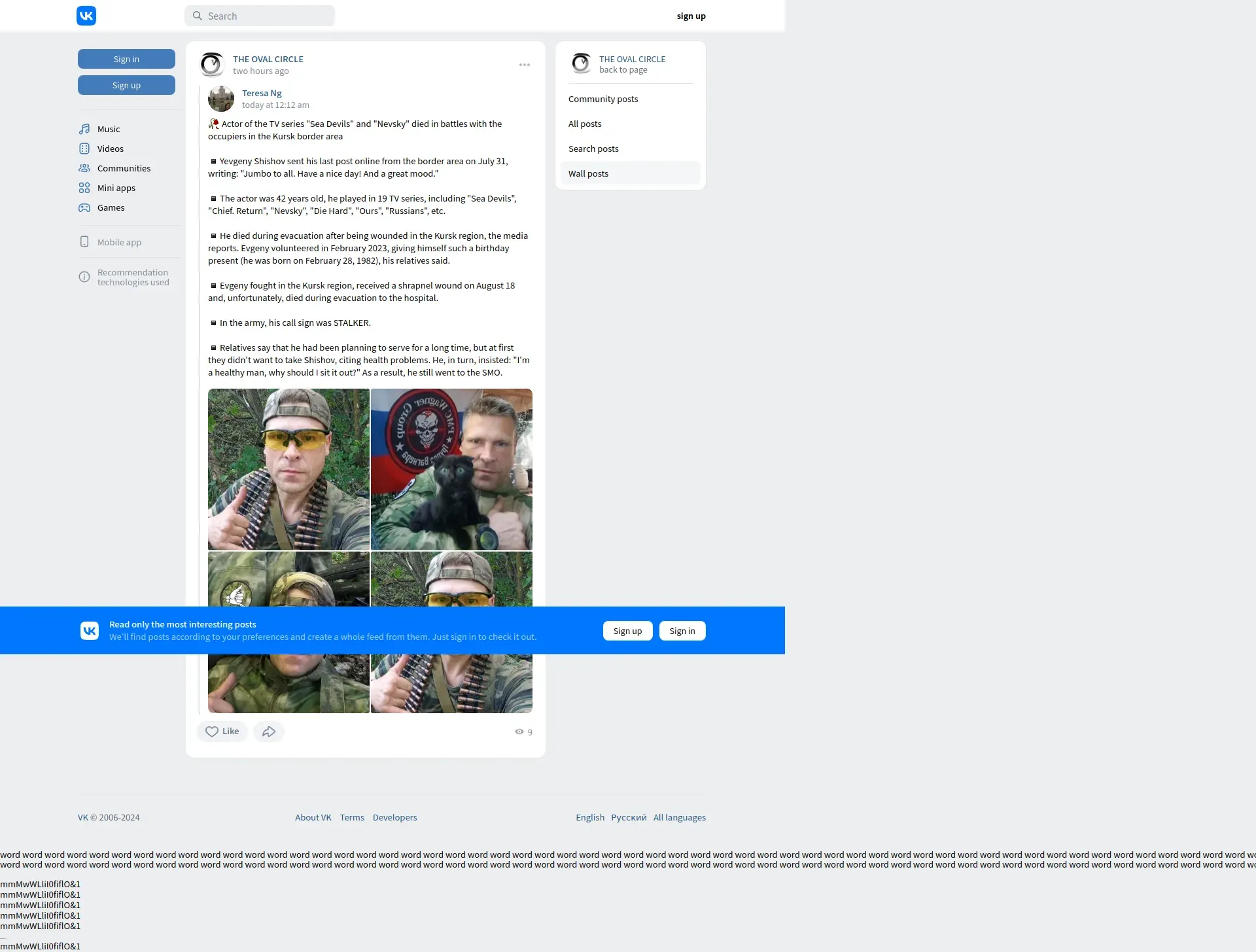
Task: Open the Terms footer link
Action: (352, 817)
